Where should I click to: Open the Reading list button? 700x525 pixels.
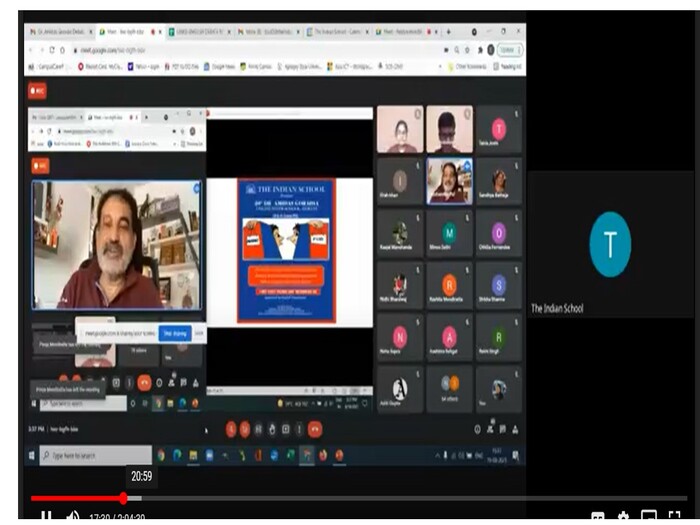(508, 67)
